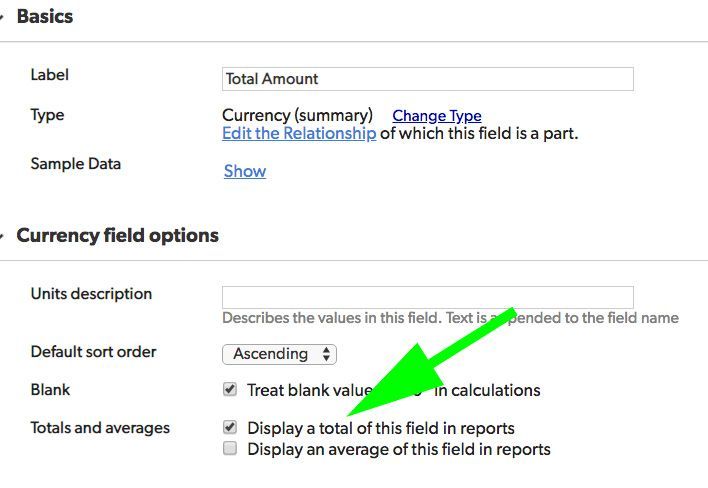Enable Display an average of this field
Image resolution: width=708 pixels, height=488 pixels.
point(230,448)
